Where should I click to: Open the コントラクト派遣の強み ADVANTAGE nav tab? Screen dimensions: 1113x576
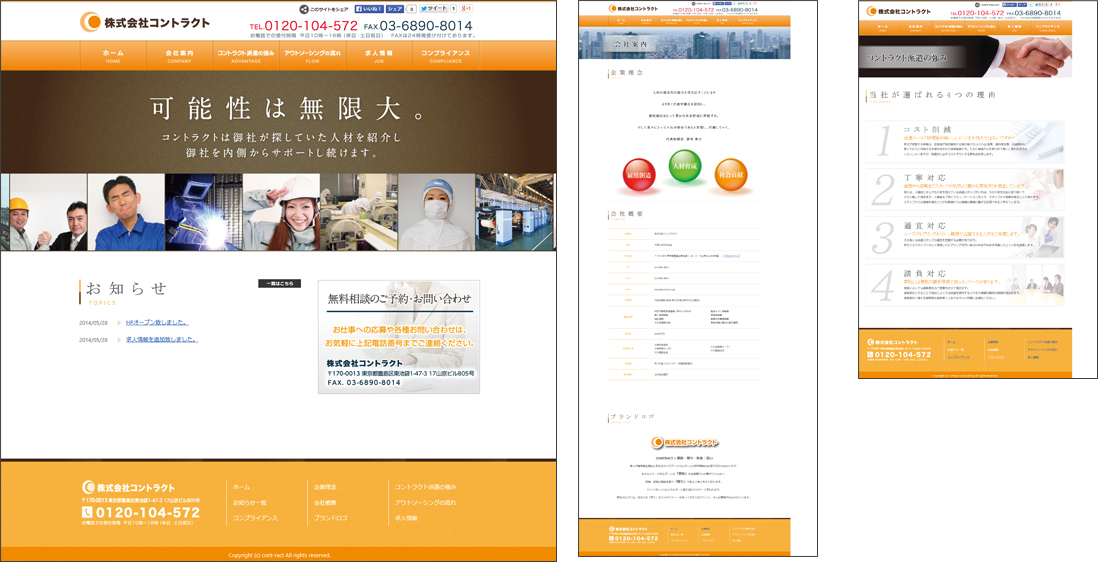246,56
